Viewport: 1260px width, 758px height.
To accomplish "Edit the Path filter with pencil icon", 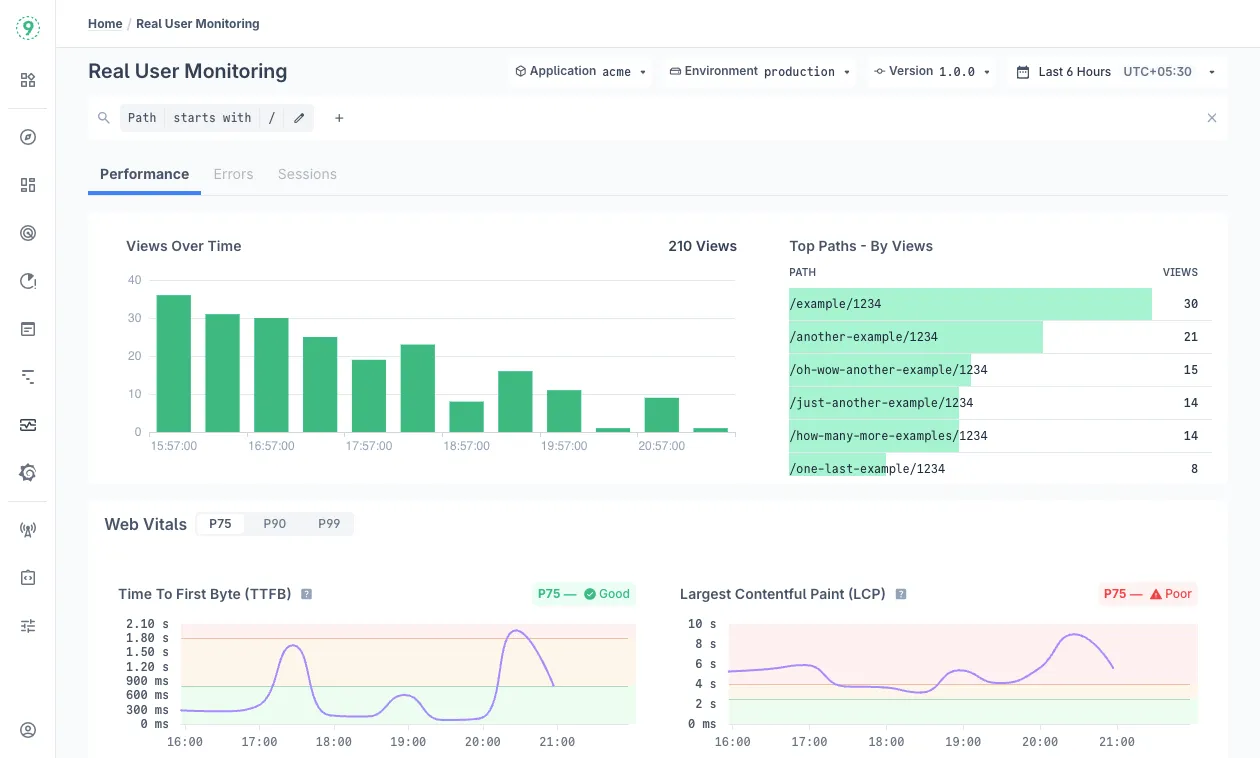I will click(x=299, y=118).
